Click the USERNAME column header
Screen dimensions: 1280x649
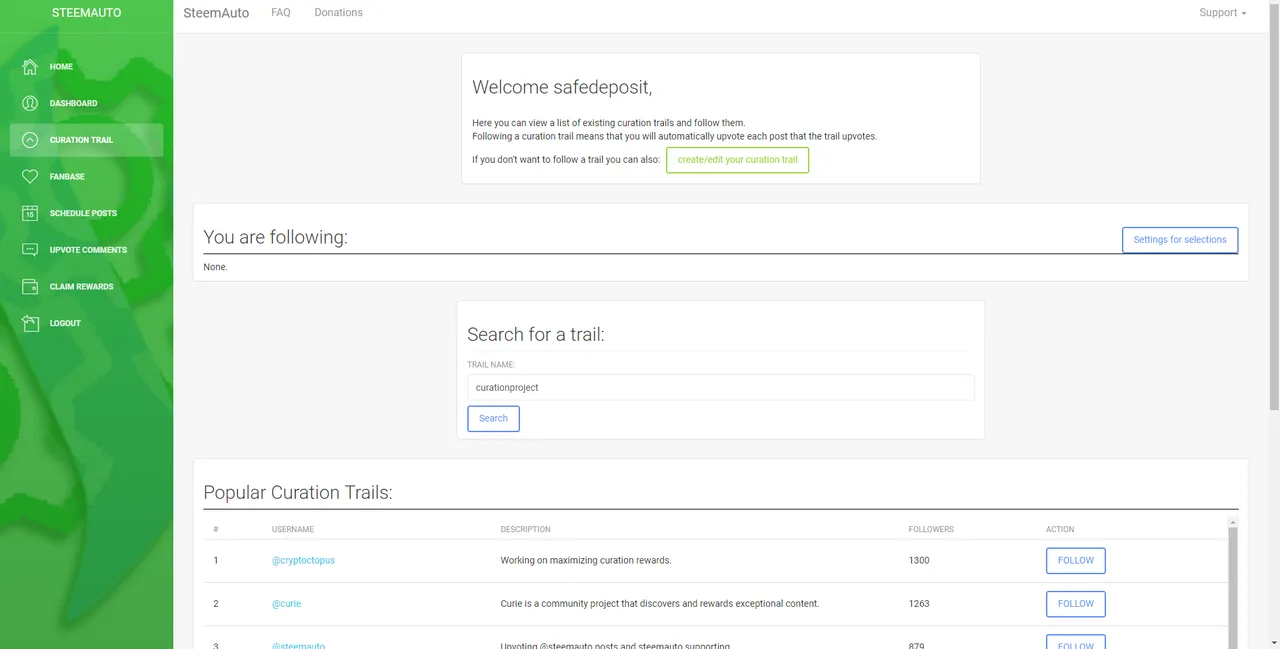click(x=293, y=529)
